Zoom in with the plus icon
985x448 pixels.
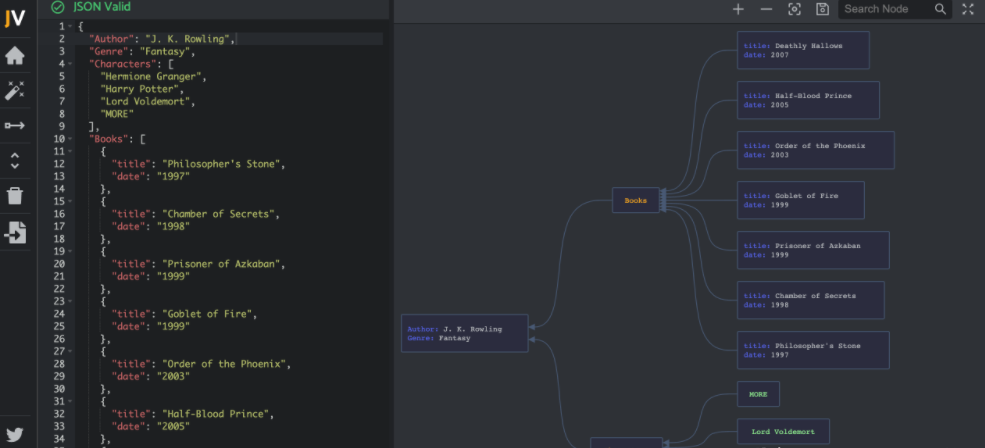tap(738, 9)
